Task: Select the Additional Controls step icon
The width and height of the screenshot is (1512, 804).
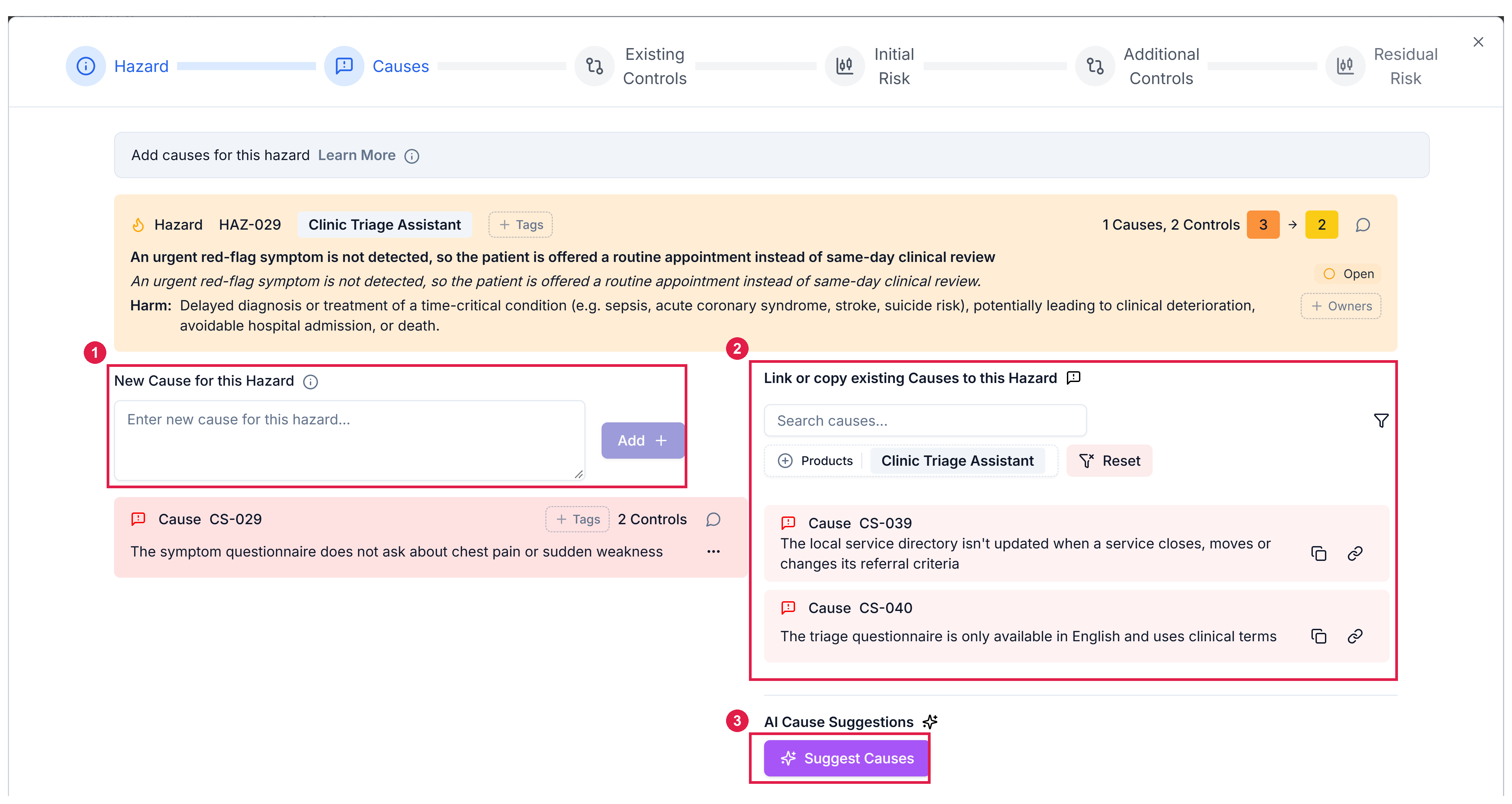Action: (x=1095, y=66)
